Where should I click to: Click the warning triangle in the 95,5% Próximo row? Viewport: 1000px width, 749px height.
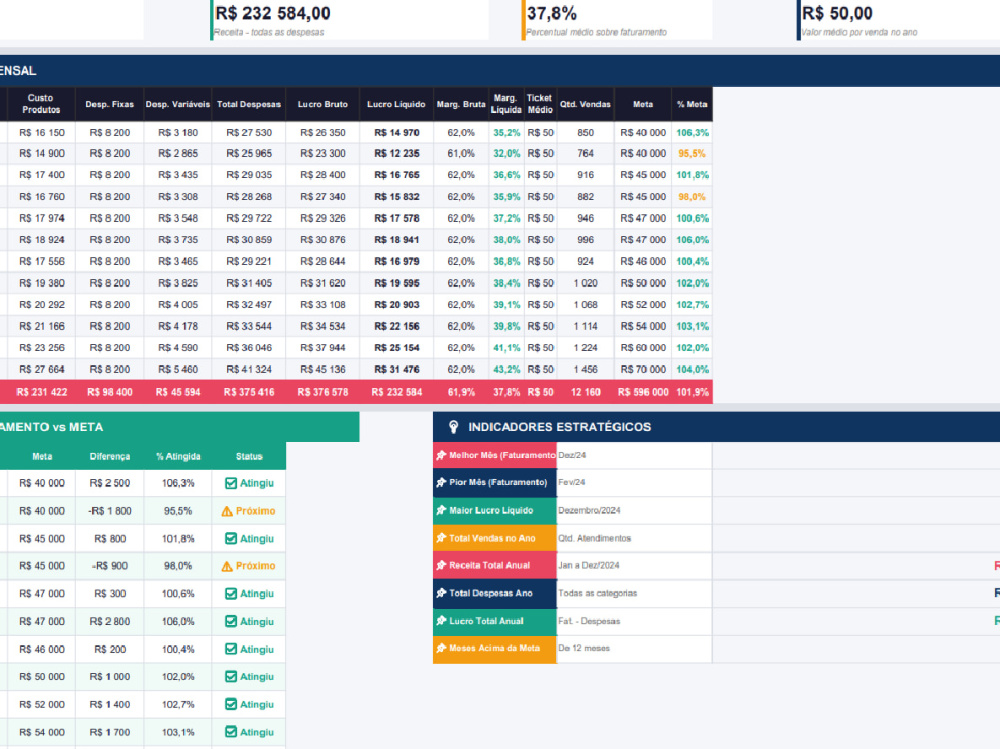pyautogui.click(x=227, y=511)
